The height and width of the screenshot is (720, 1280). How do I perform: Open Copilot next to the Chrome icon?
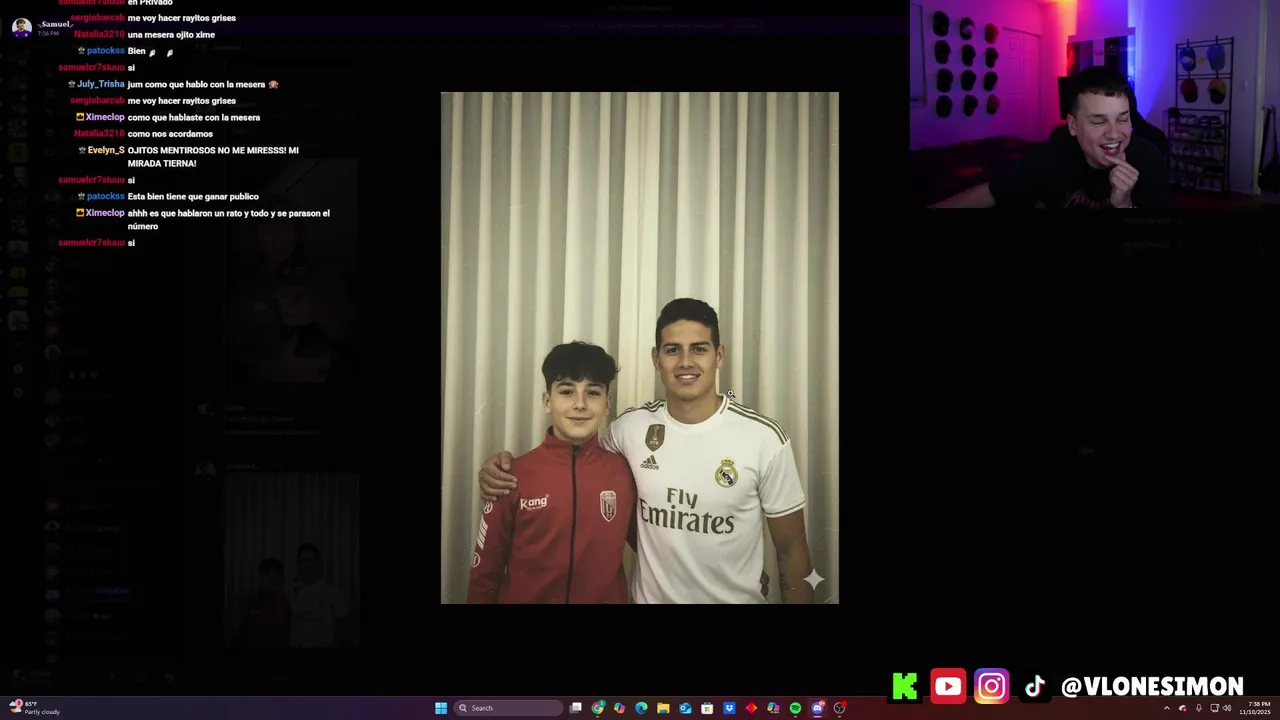click(x=619, y=708)
